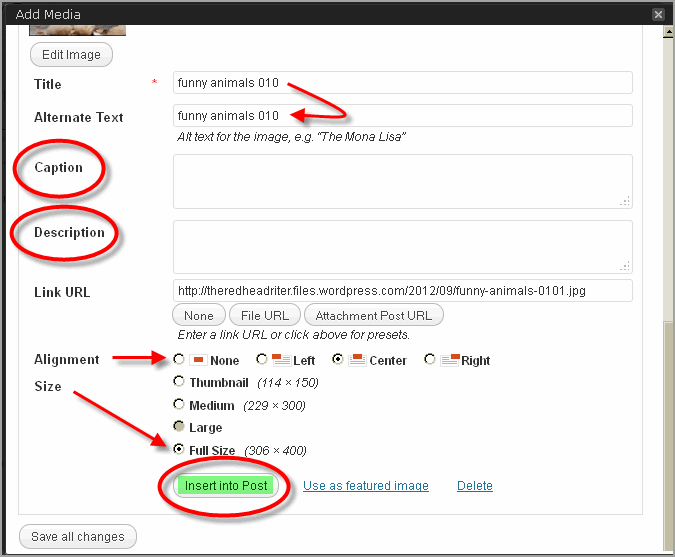The image size is (675, 557).
Task: Click the Caption field label
Action: (59, 167)
